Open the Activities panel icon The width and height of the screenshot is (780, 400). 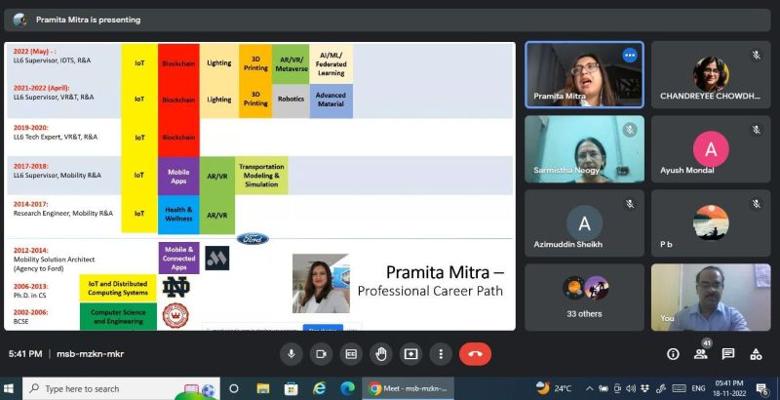pos(755,354)
